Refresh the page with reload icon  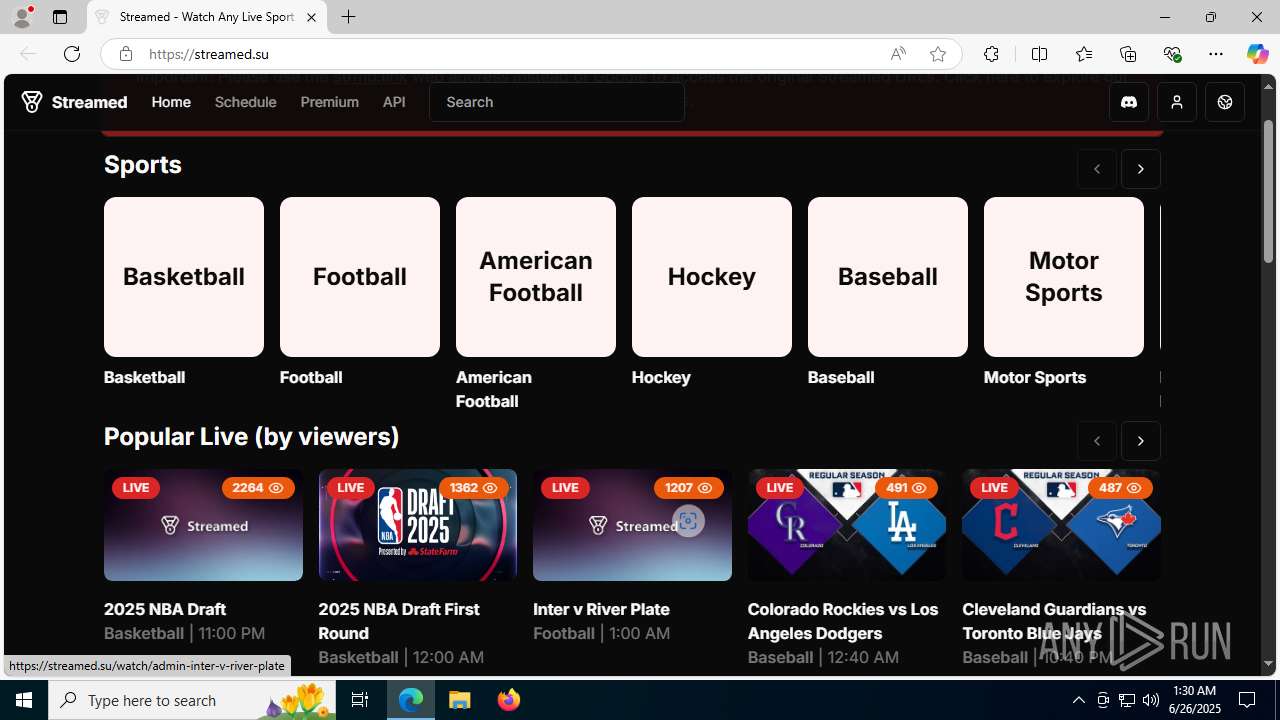[72, 54]
